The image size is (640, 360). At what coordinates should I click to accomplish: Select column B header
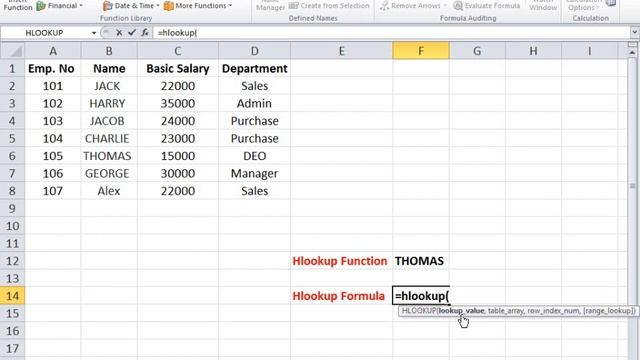(109, 51)
